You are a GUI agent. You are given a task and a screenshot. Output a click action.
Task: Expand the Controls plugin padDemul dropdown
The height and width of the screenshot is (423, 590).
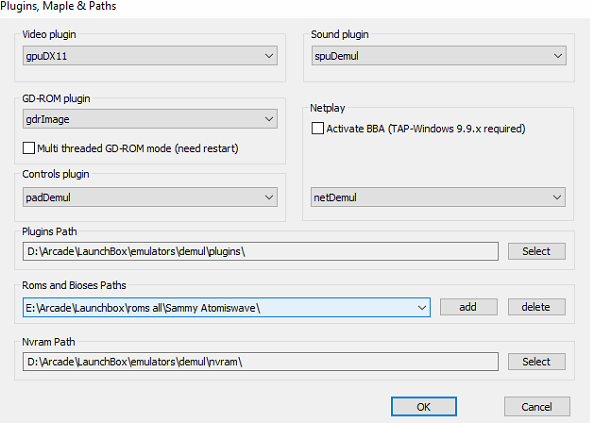(x=150, y=197)
